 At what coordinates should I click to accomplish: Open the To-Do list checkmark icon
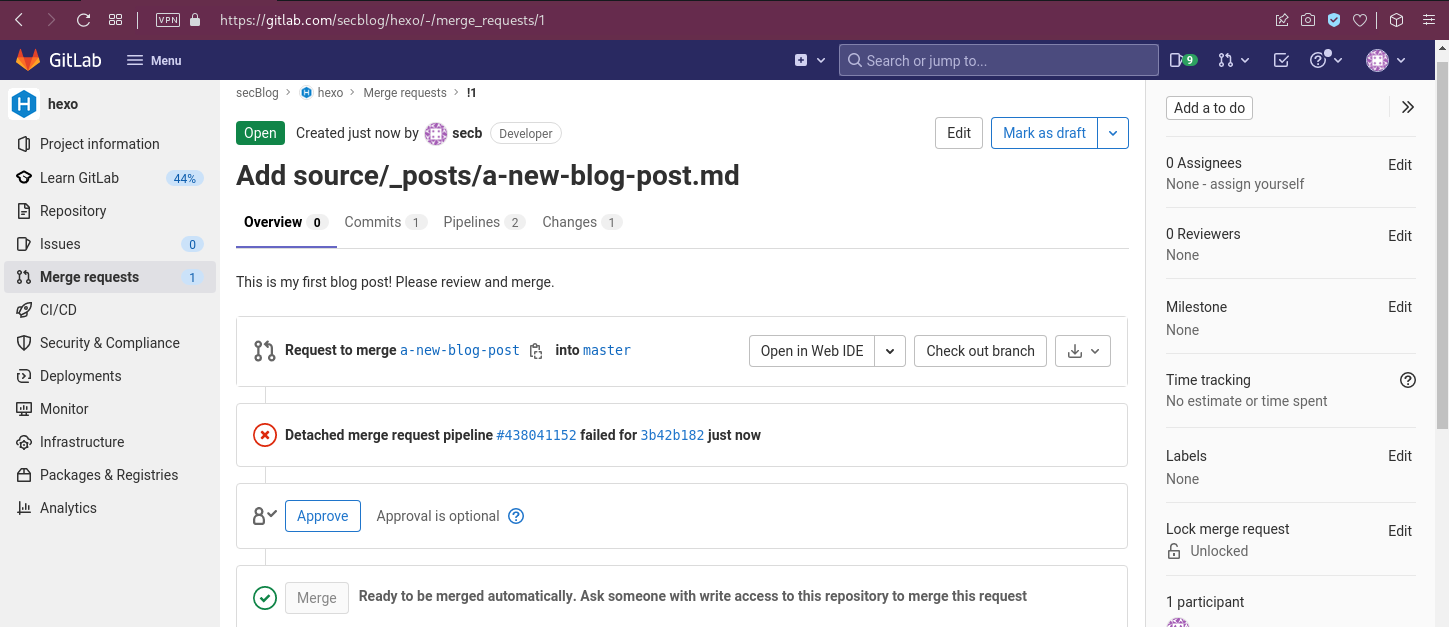tap(1281, 60)
